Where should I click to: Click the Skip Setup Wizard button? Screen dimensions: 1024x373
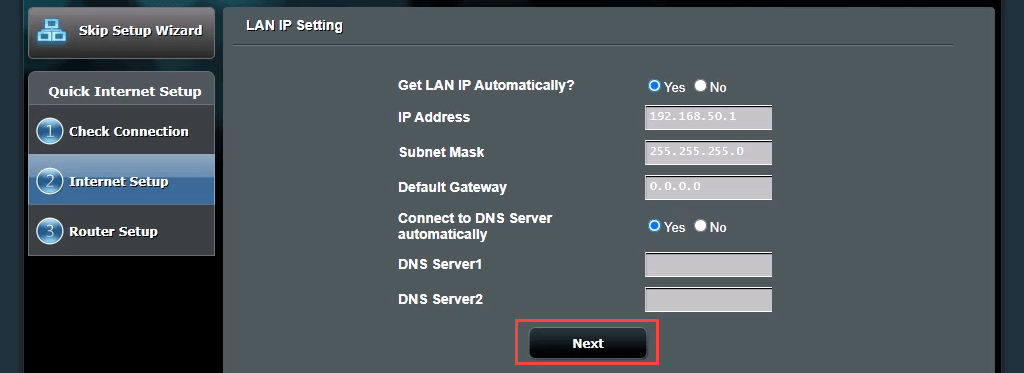click(121, 33)
